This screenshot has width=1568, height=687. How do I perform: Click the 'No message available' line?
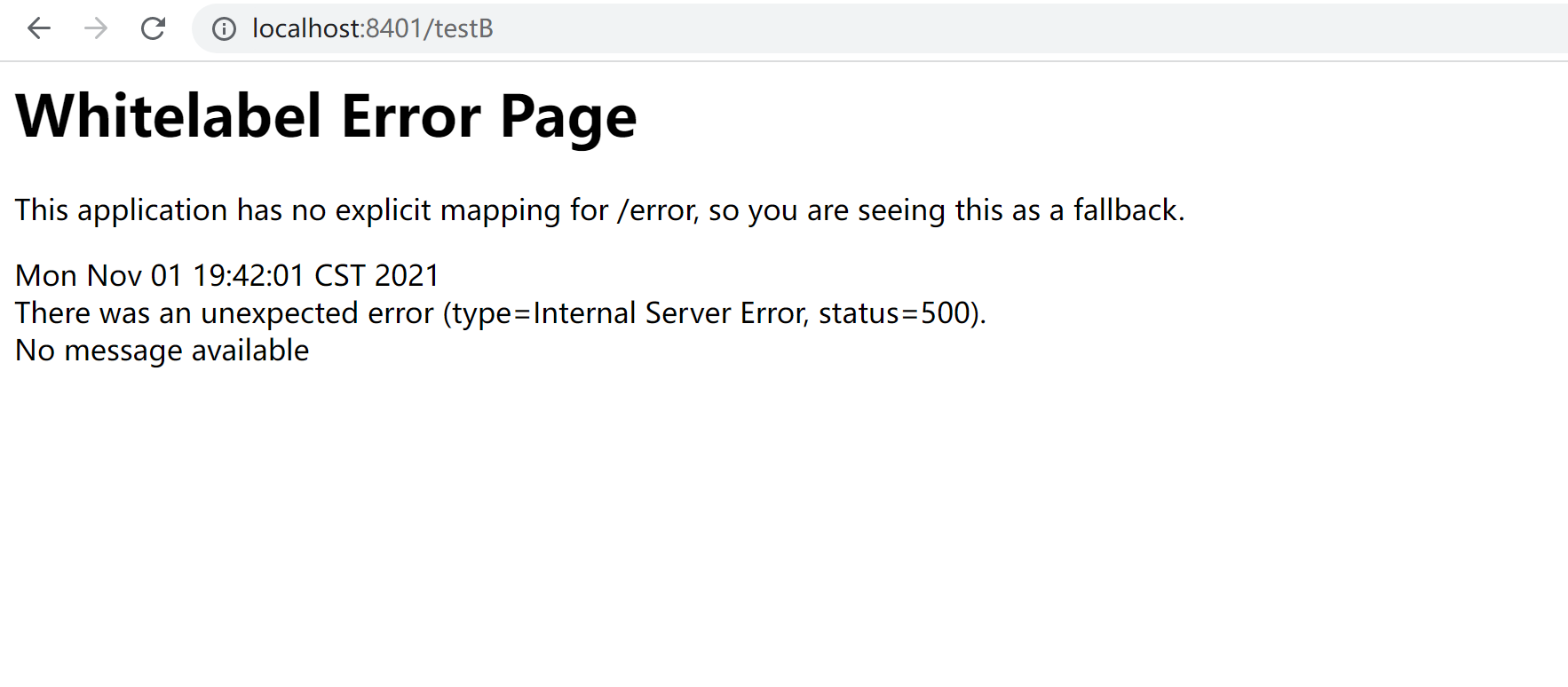coord(162,351)
